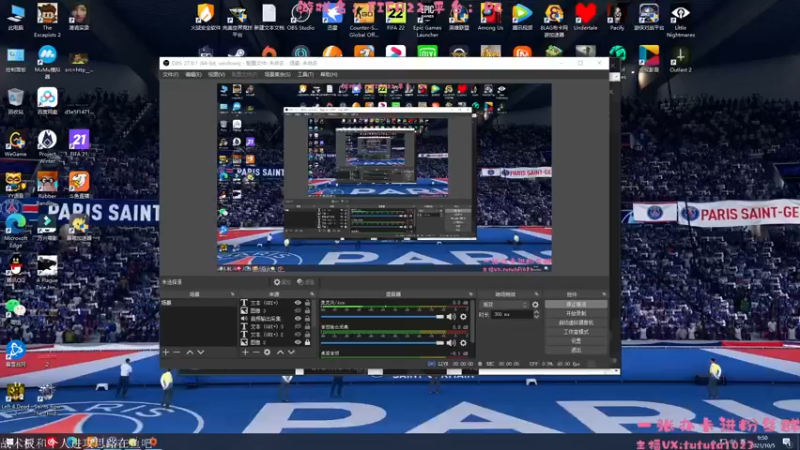Toggle visibility of the 图像 3 source
This screenshot has width=800, height=450.
coord(298,311)
